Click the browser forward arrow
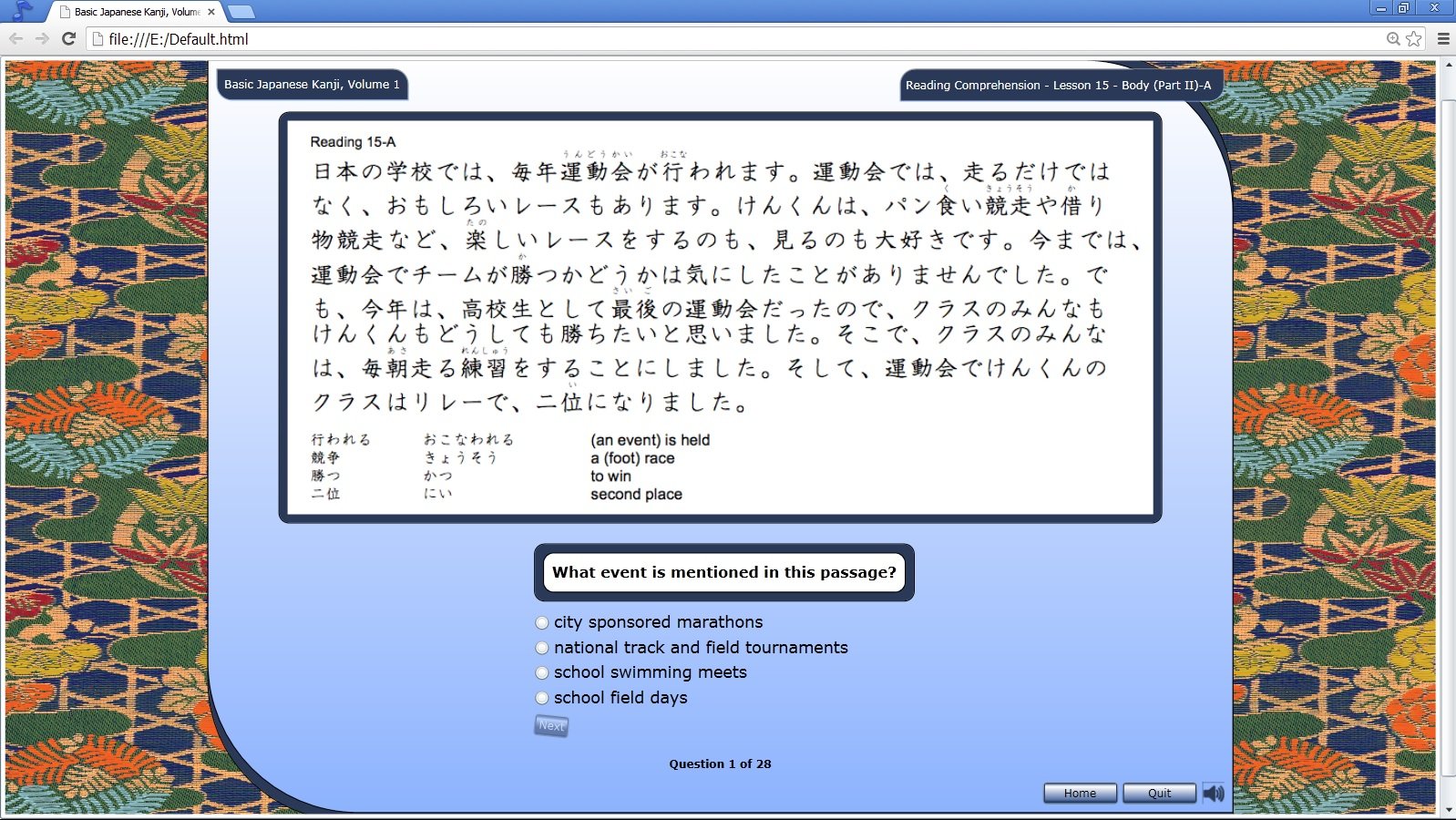 [x=42, y=38]
